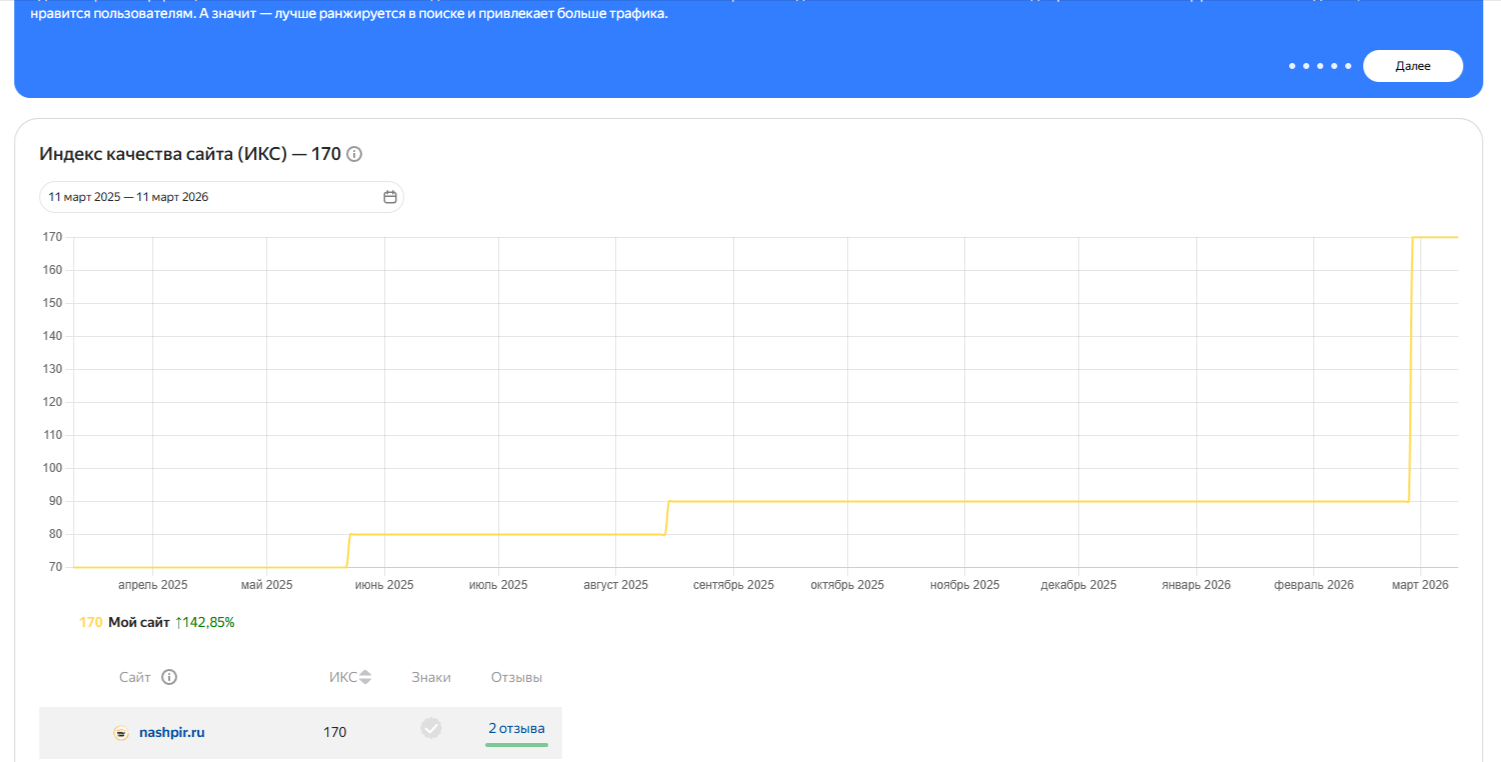This screenshot has width=1501, height=762.
Task: Select last pagination dot in banner
Action: point(1348,66)
